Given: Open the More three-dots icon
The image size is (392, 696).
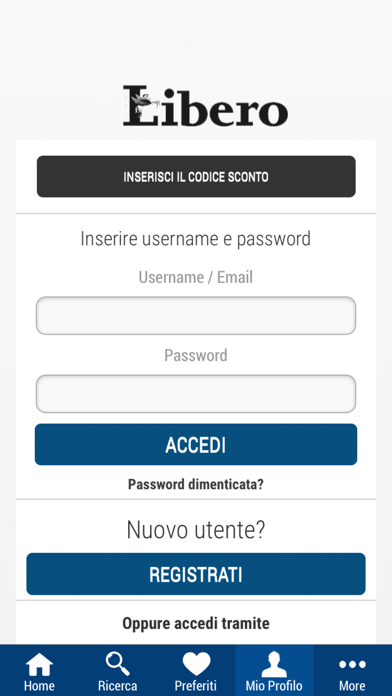Looking at the screenshot, I should coord(352,664).
